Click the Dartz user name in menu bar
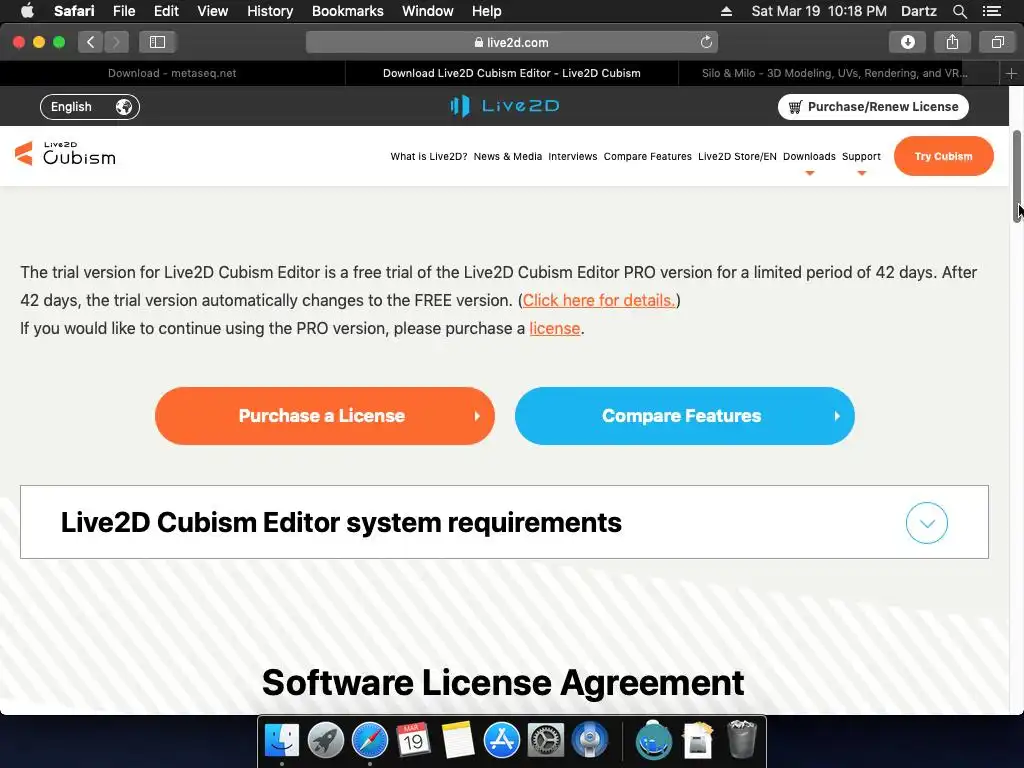Screen dimensions: 1024x768 [x=918, y=11]
